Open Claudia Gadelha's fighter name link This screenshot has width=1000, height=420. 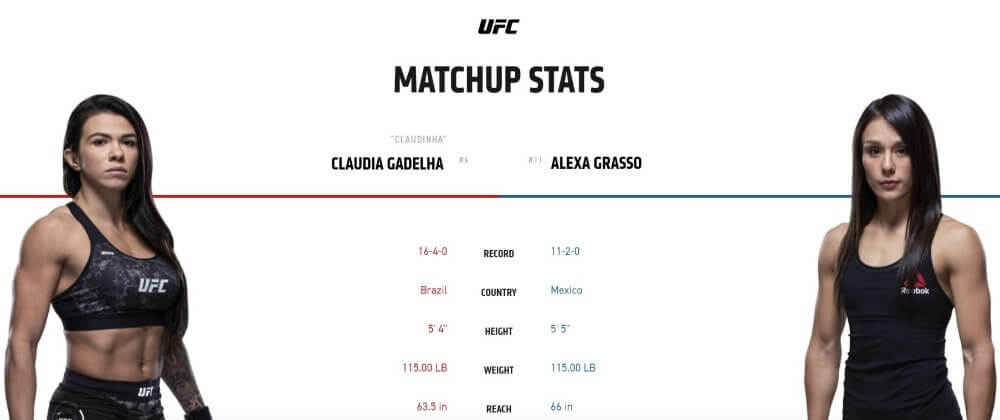[x=387, y=164]
